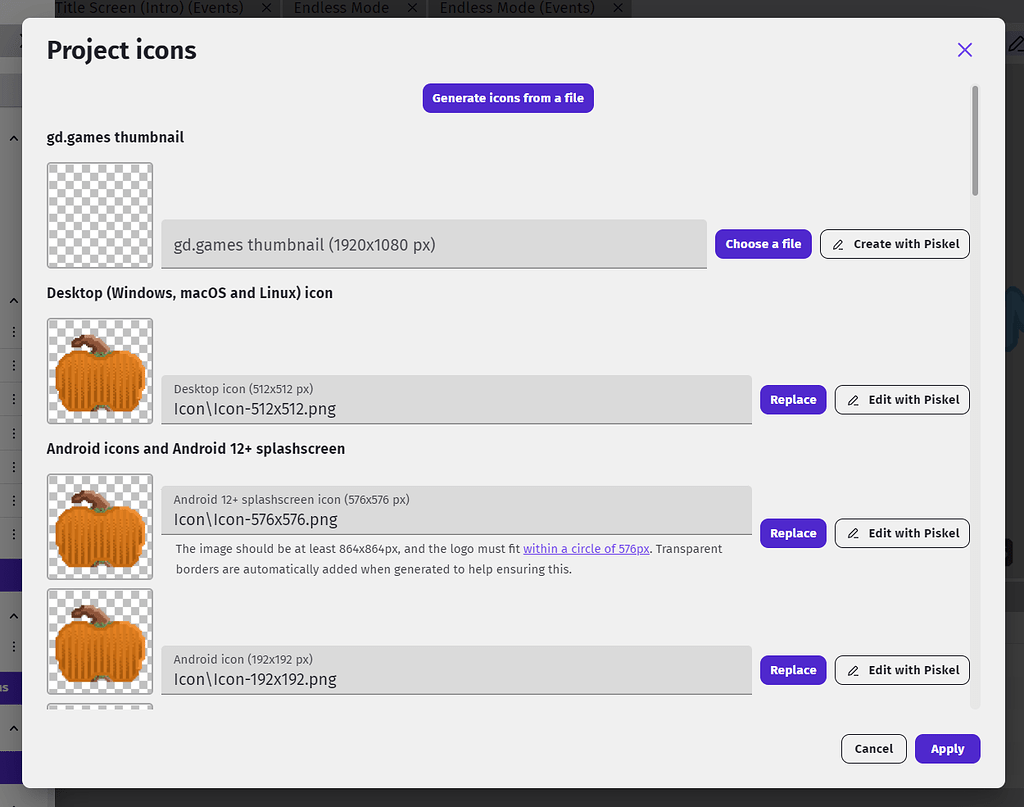The height and width of the screenshot is (807, 1024).
Task: Edit the Desktop icon with Piskel
Action: point(901,399)
